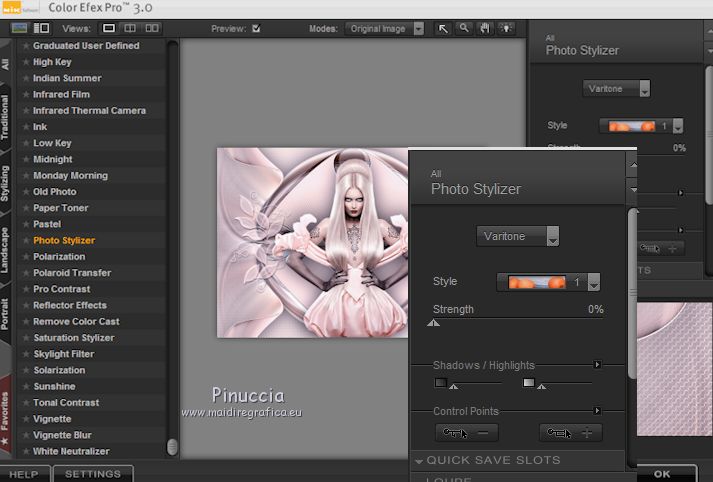Open the Modes Original Image dropdown
This screenshot has width=713, height=482.
419,29
